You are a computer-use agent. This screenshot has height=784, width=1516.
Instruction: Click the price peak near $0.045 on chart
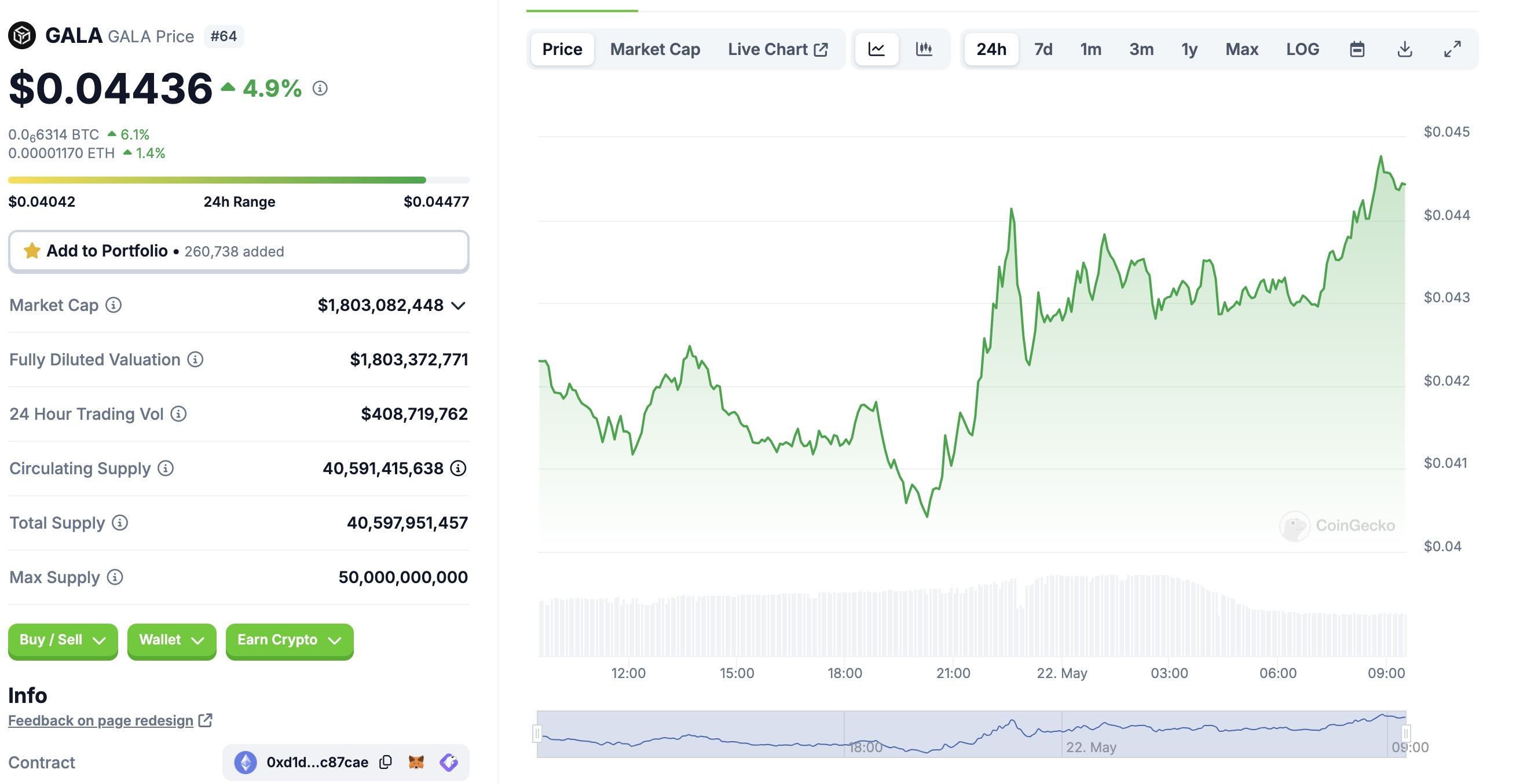1380,157
